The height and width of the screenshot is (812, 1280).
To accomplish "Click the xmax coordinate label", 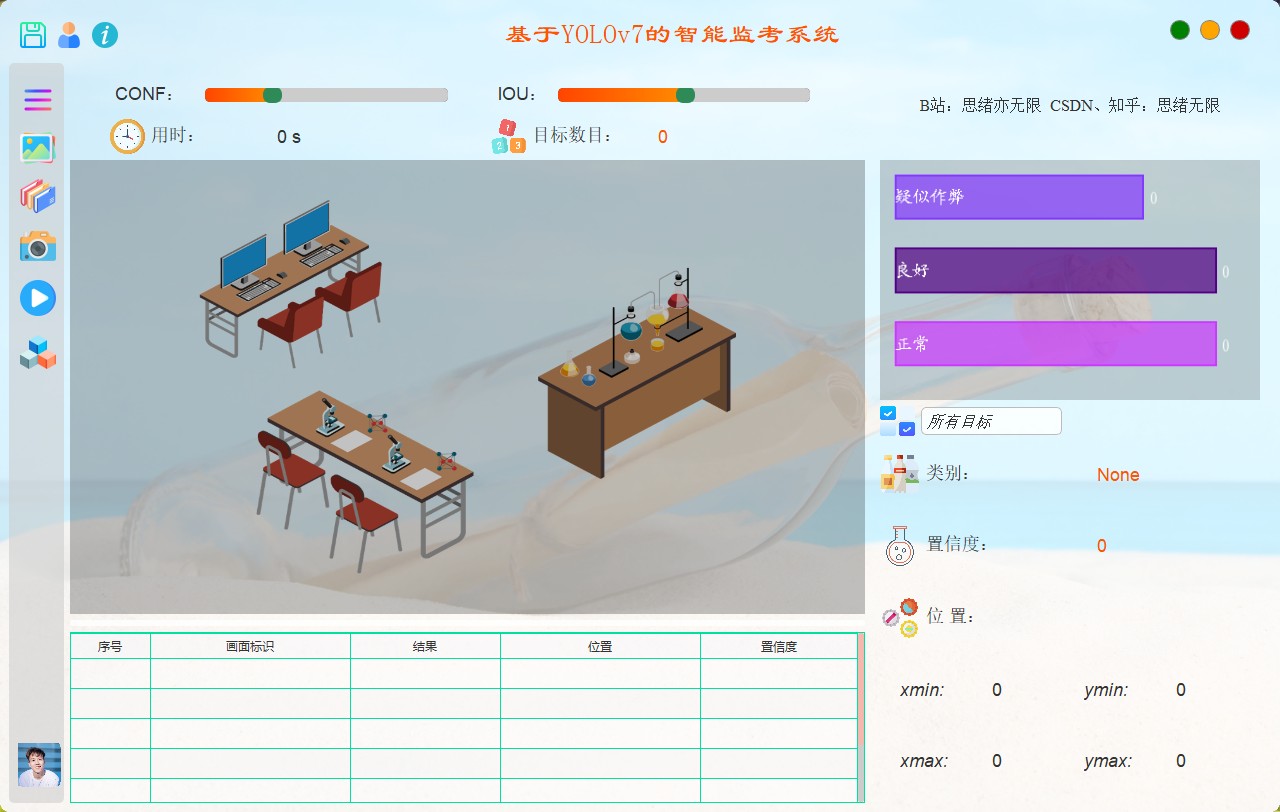I will coord(924,761).
